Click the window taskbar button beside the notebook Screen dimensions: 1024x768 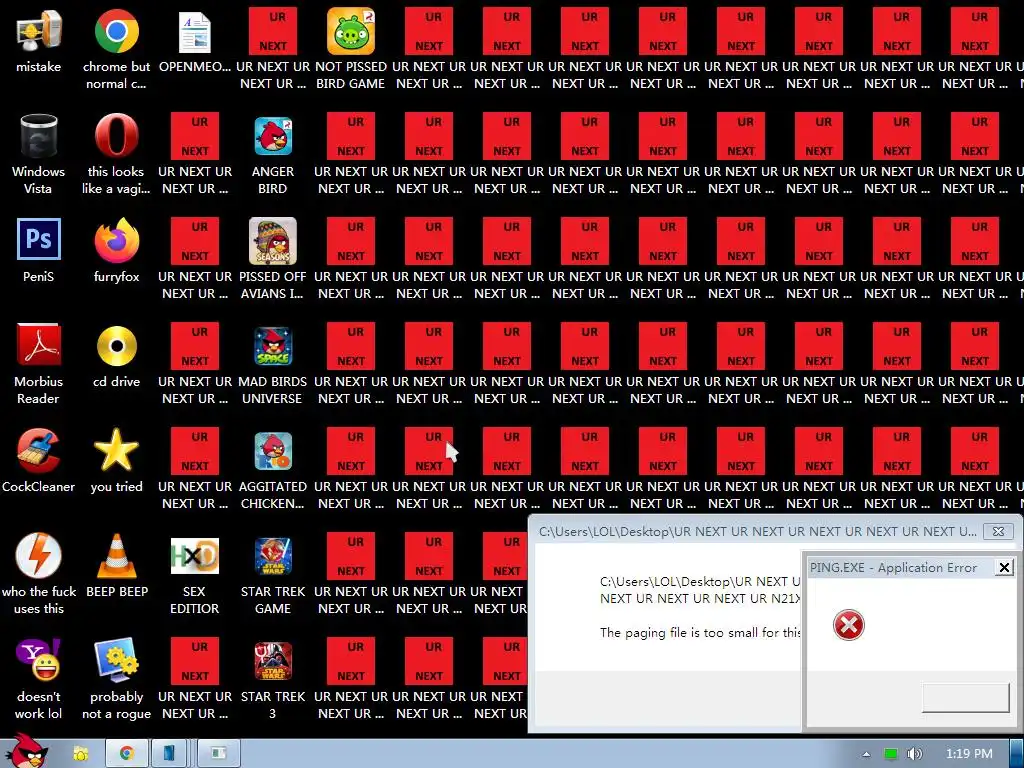coord(219,754)
